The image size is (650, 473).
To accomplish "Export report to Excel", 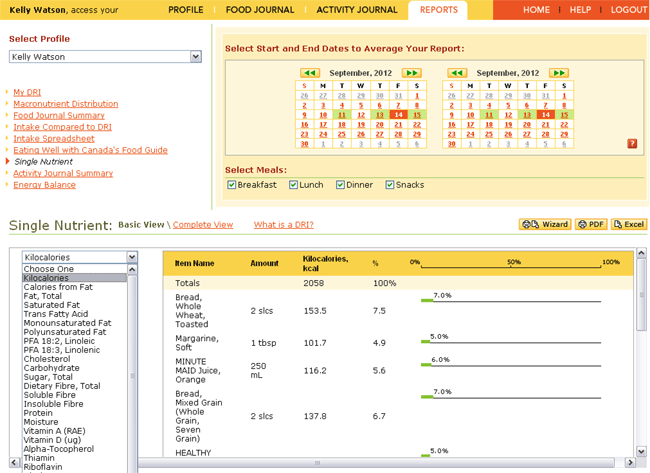I will (629, 224).
